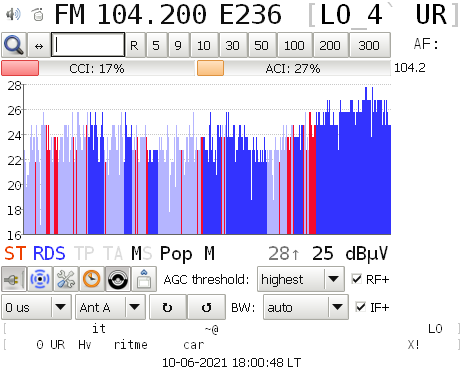The image size is (463, 371).
Task: Select the 300 kHz step button
Action: 369,45
